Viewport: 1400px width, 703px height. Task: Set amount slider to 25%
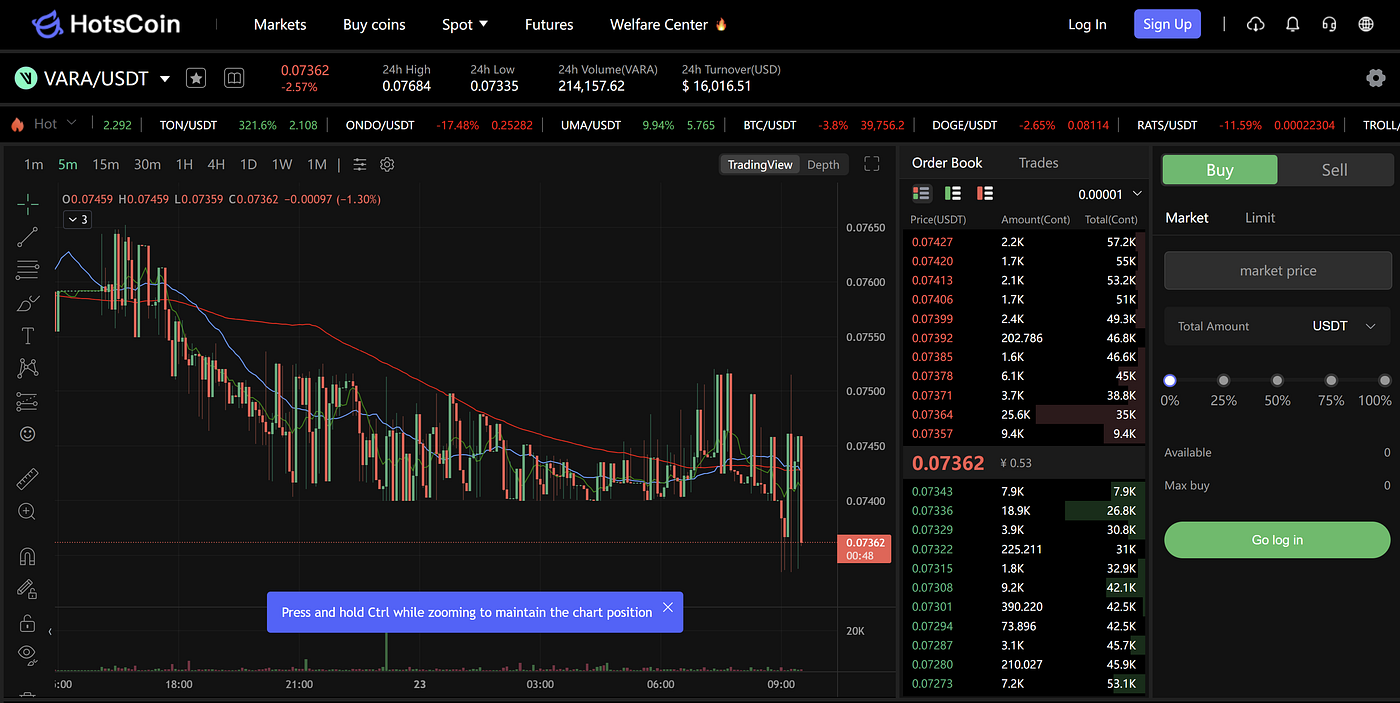(1223, 381)
